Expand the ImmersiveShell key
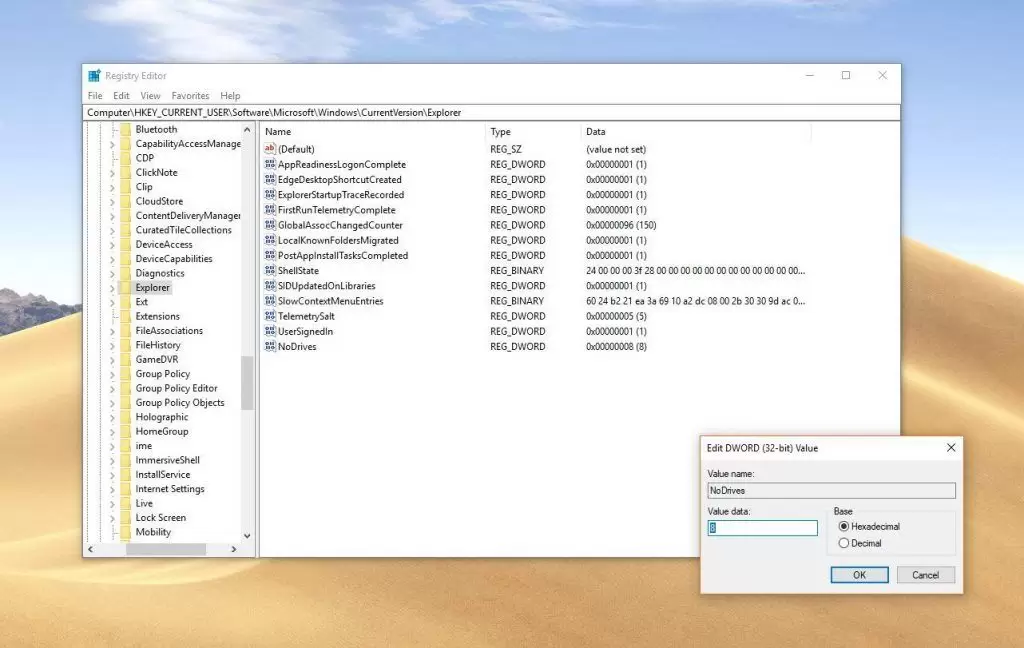The image size is (1024, 648). click(112, 461)
